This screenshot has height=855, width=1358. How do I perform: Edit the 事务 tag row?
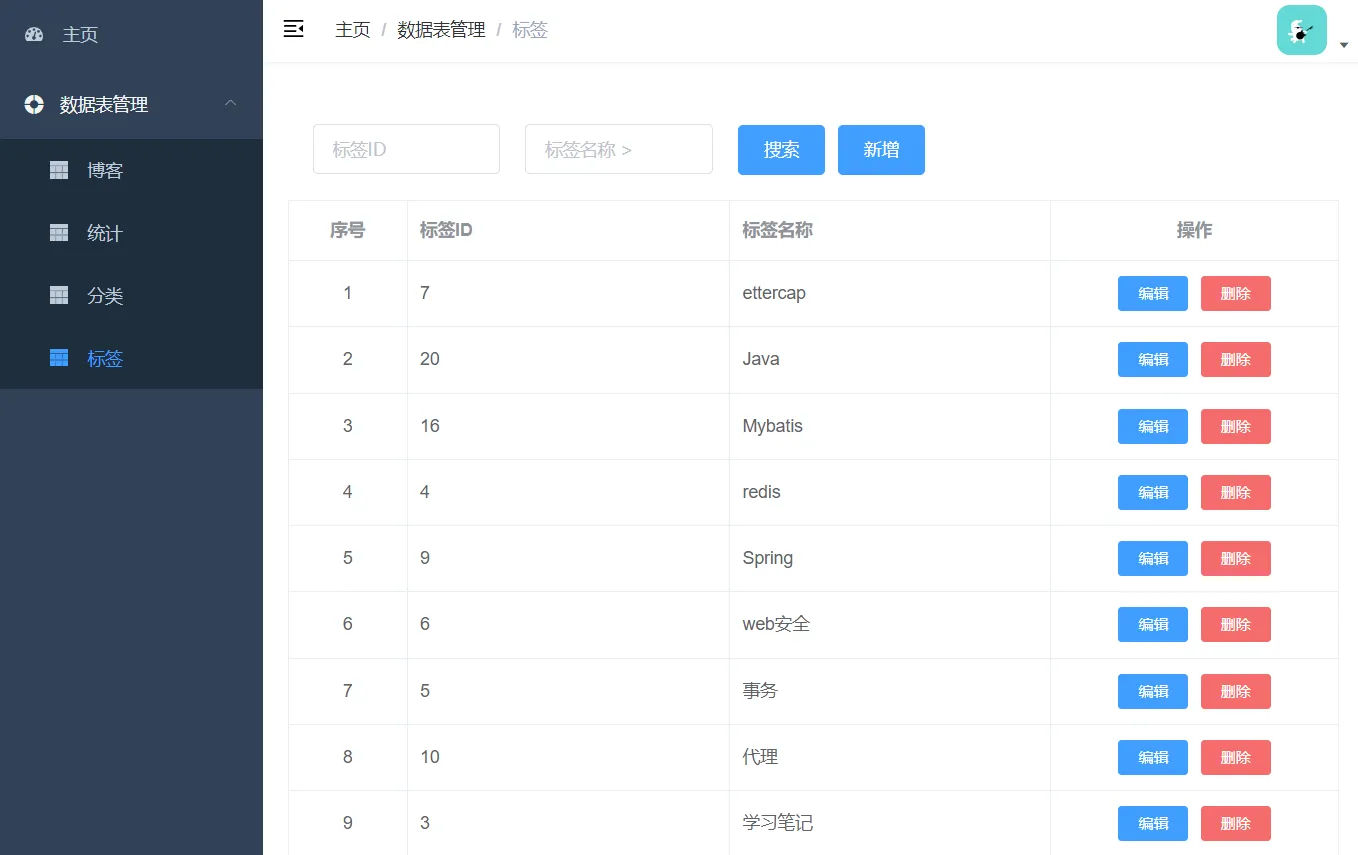[1153, 691]
